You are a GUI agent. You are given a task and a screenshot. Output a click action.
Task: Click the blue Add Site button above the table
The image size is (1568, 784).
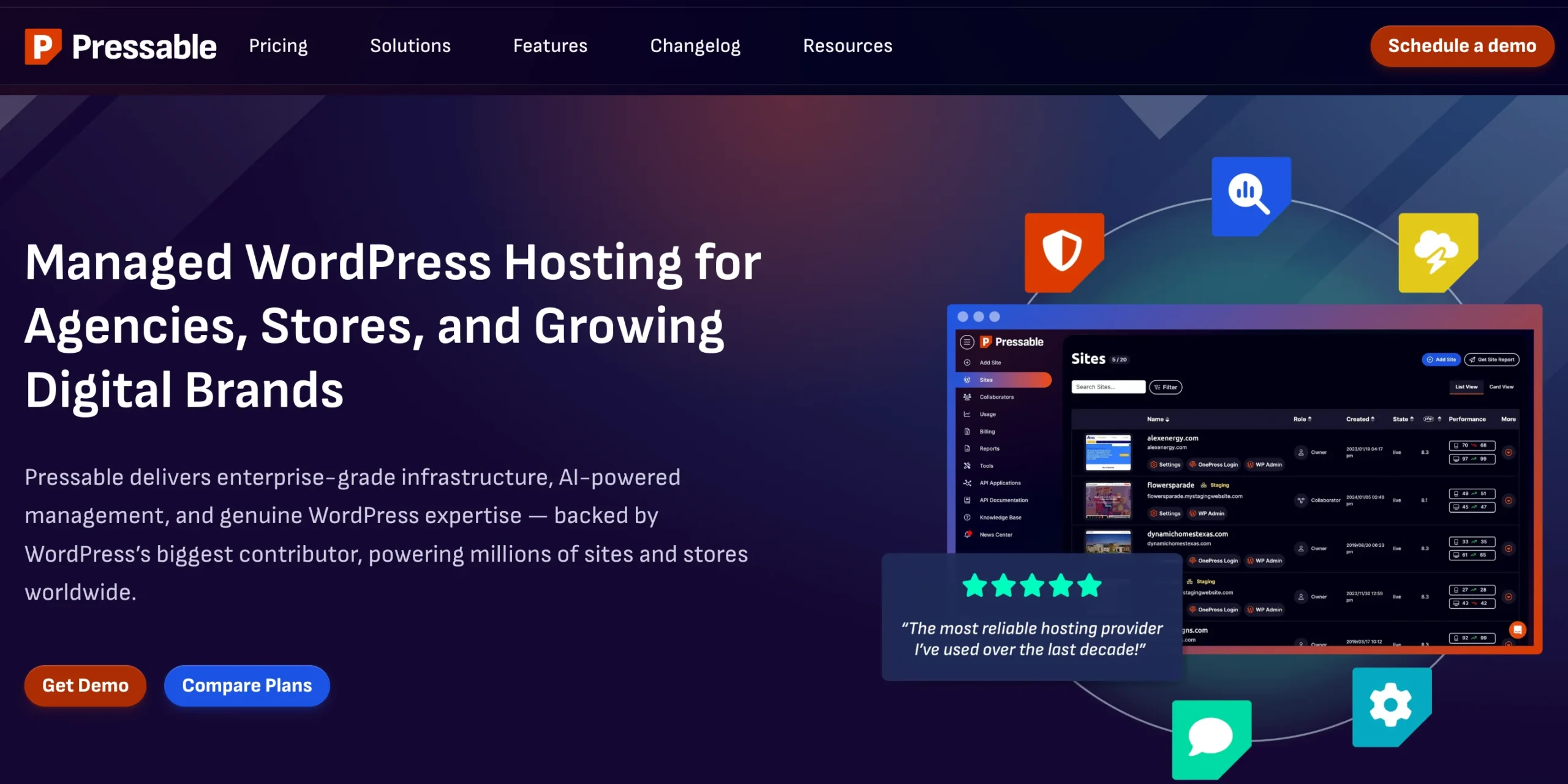[x=1441, y=360]
